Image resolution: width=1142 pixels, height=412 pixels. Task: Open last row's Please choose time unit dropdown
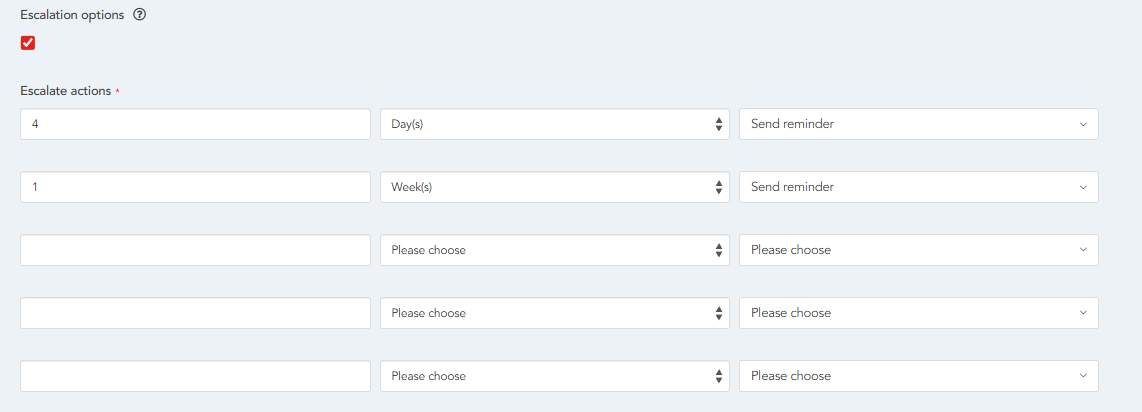coord(555,376)
